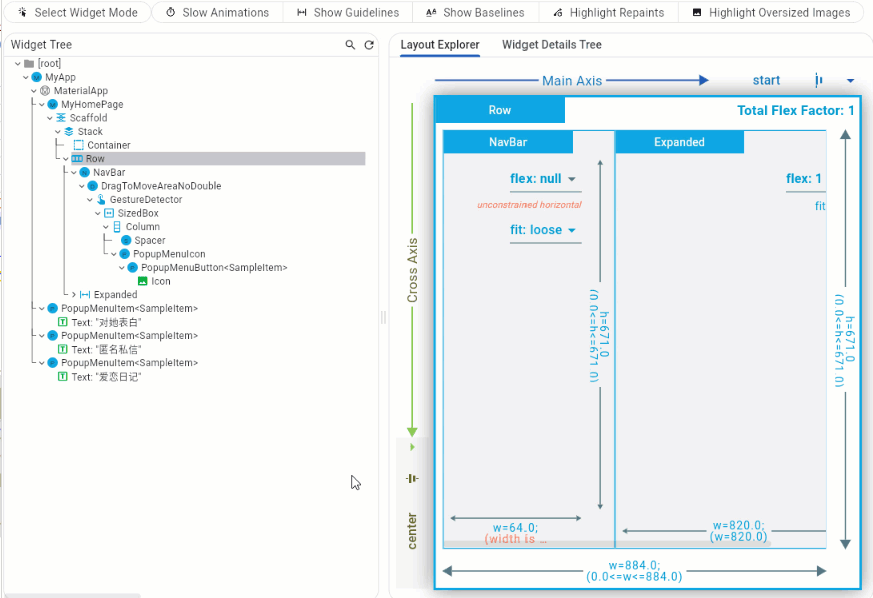
Task: Click the Expanded widget icon in tree
Action: (85, 295)
